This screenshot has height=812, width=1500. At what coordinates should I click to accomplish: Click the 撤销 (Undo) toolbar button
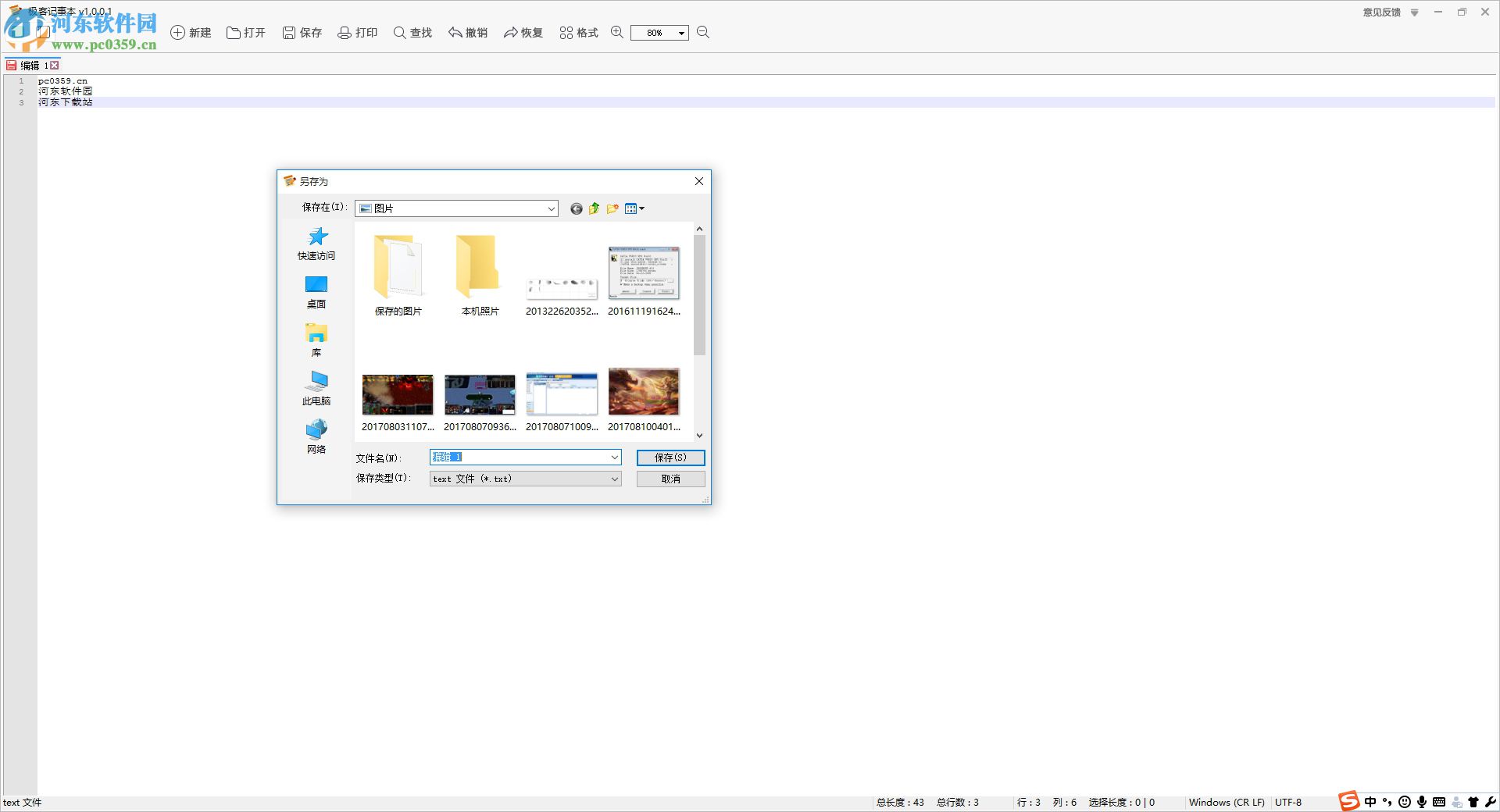click(468, 33)
